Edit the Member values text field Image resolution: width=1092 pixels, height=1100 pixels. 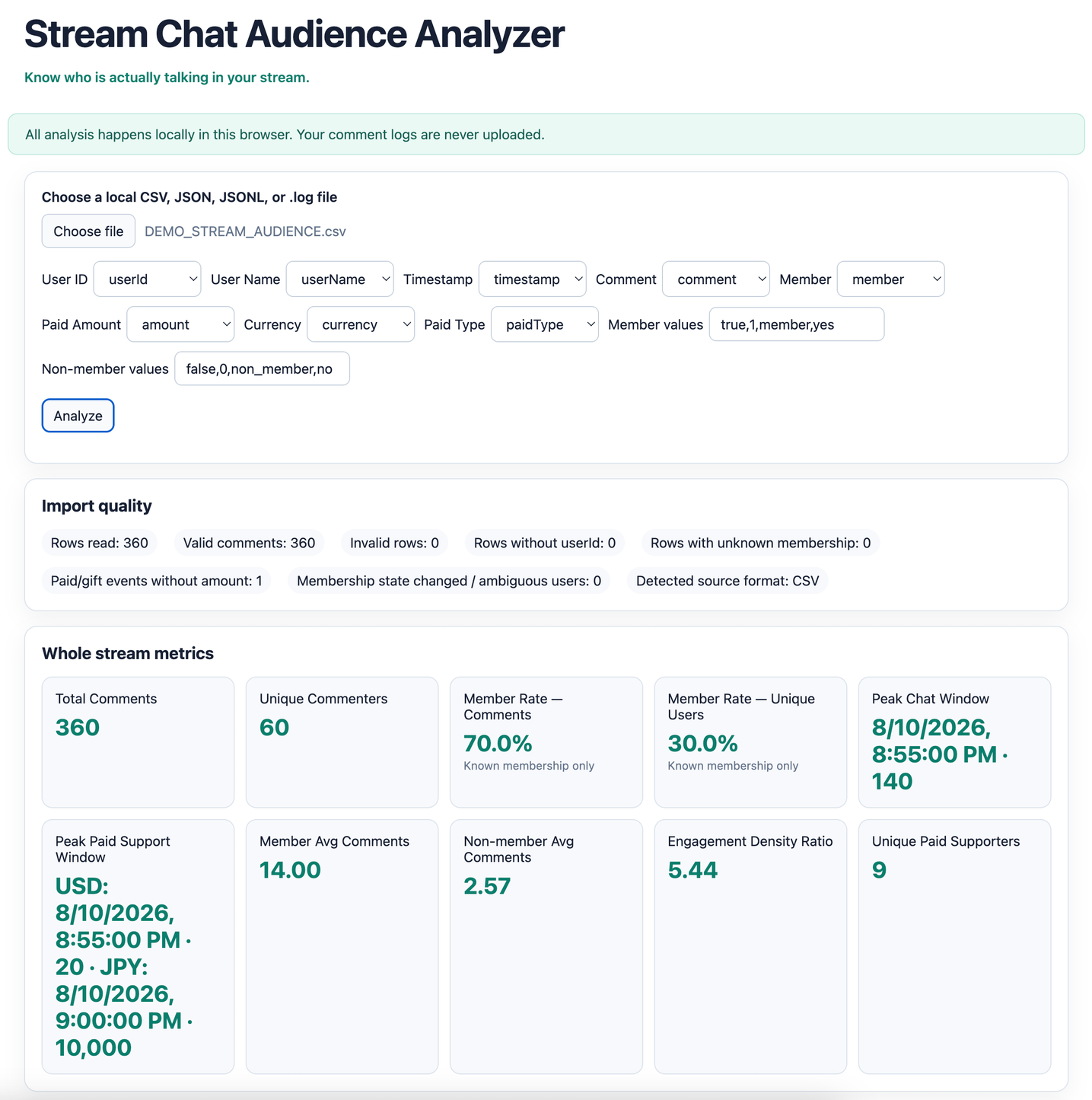(x=797, y=324)
